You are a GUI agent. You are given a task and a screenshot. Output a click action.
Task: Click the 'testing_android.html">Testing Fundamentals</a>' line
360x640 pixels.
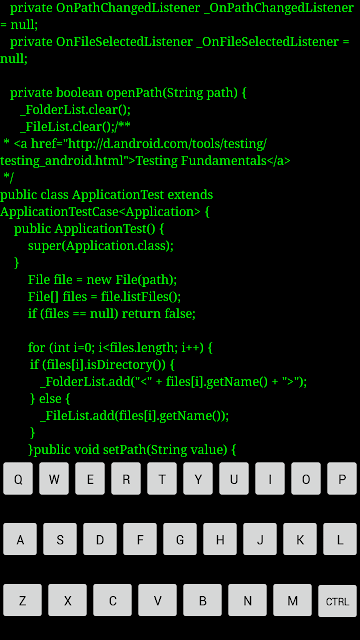coord(145,161)
